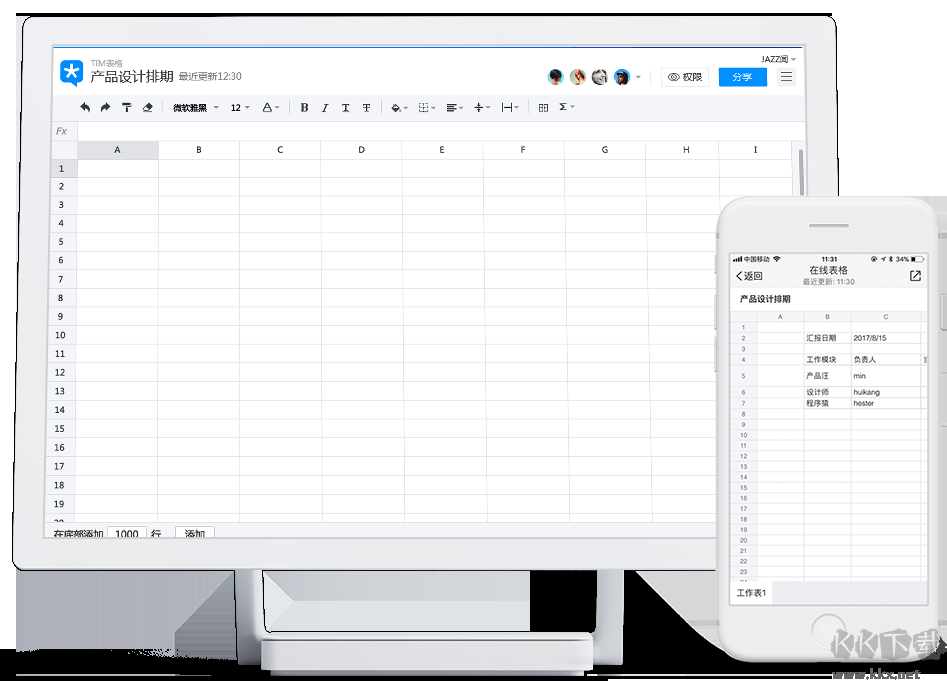Tap column C header on phone
The width and height of the screenshot is (947, 681).
tap(885, 317)
